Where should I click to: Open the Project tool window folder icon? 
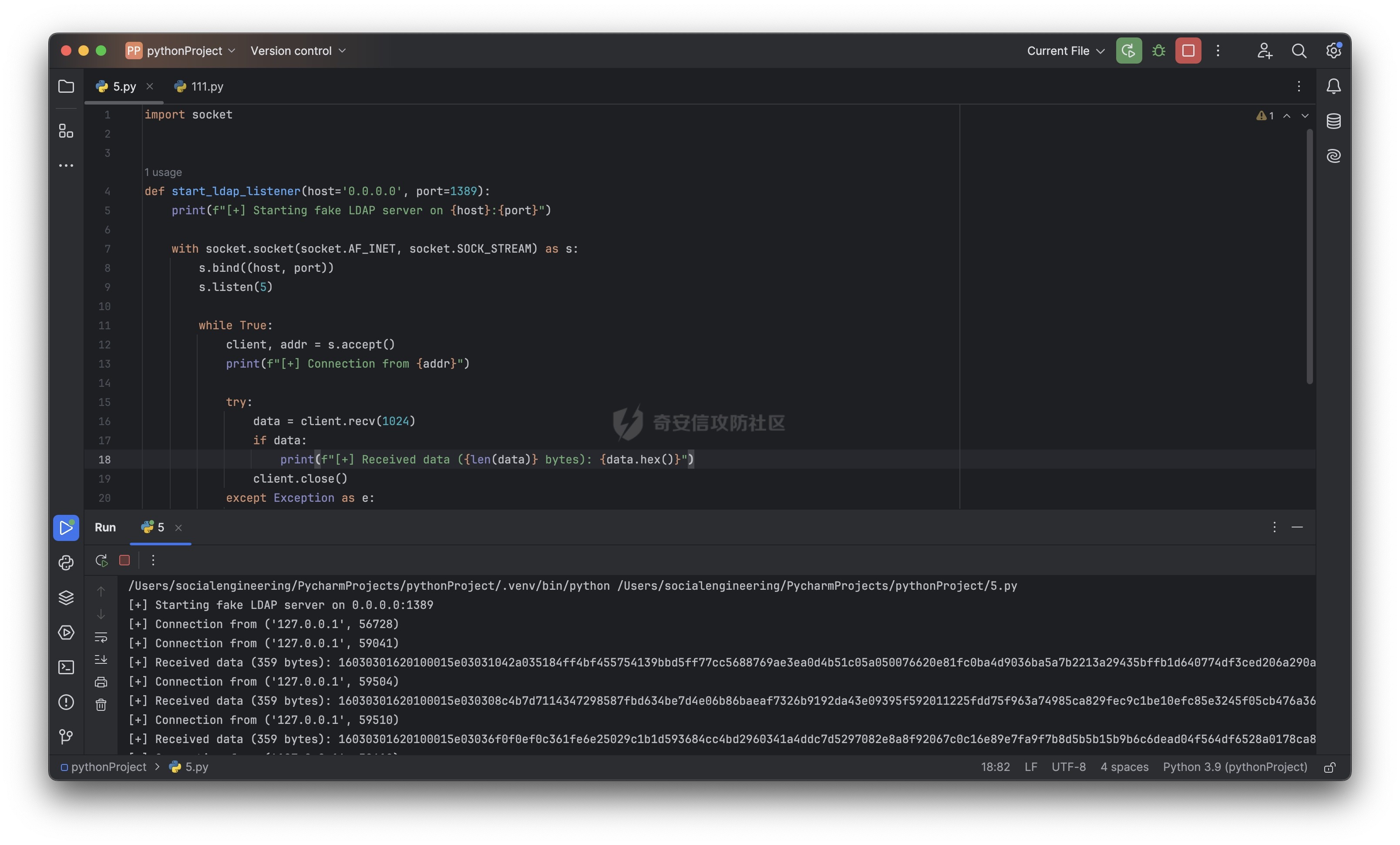click(66, 86)
